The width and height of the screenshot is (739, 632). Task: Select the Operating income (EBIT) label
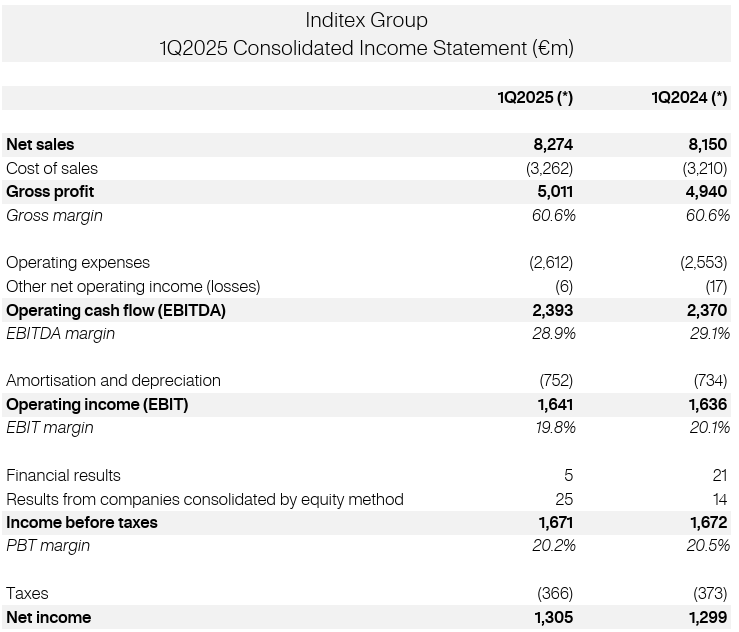(97, 405)
